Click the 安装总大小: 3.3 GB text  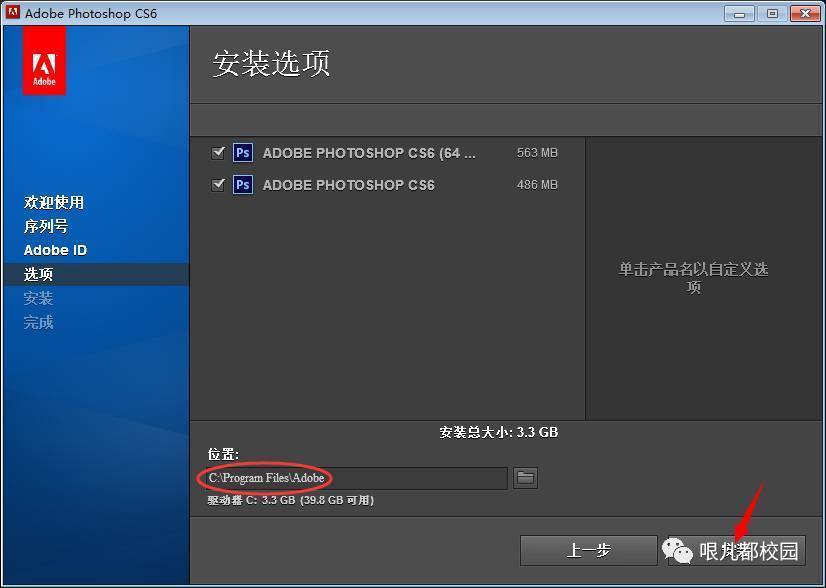(x=498, y=433)
